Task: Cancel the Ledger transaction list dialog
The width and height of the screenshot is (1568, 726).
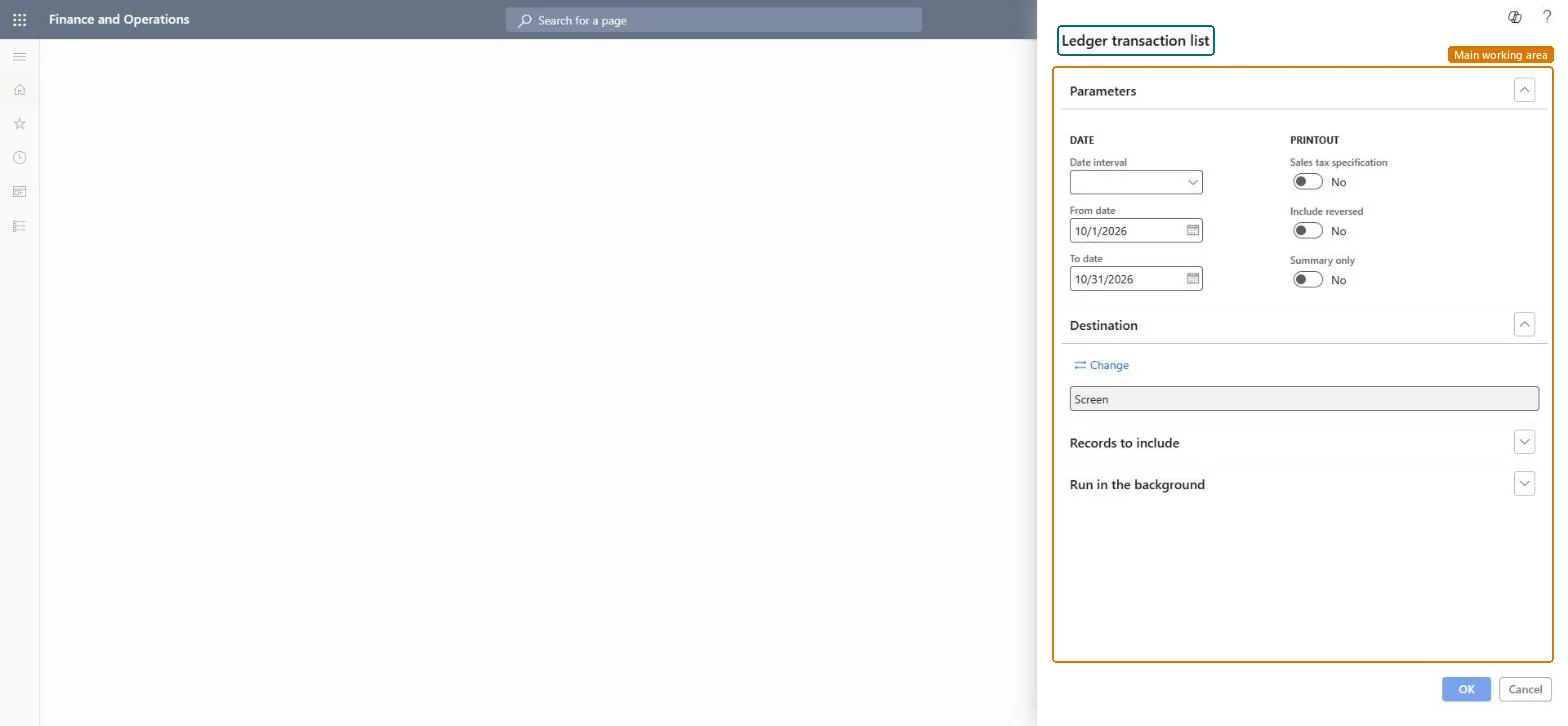Action: click(x=1525, y=689)
